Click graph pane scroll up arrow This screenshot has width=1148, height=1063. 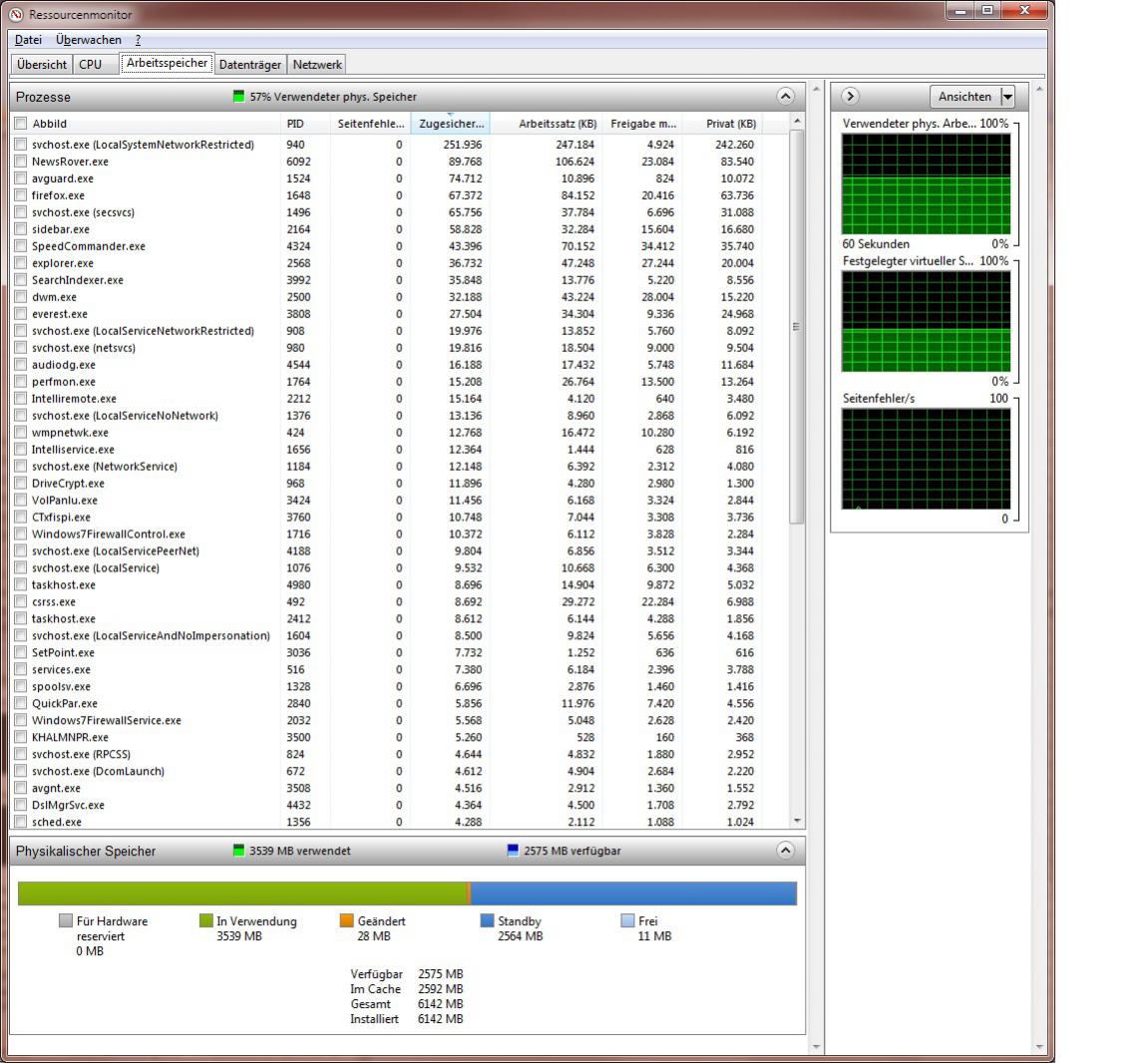pos(1039,89)
